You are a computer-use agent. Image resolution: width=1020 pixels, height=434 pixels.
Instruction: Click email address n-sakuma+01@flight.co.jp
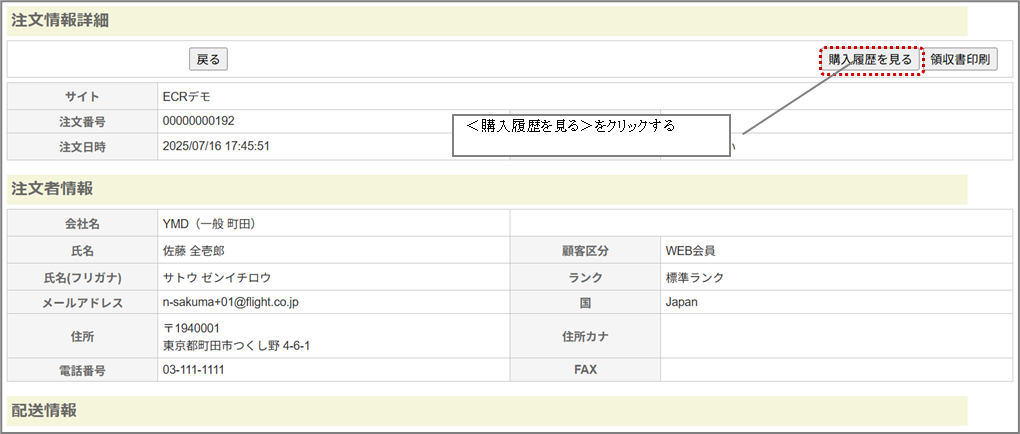pos(246,302)
